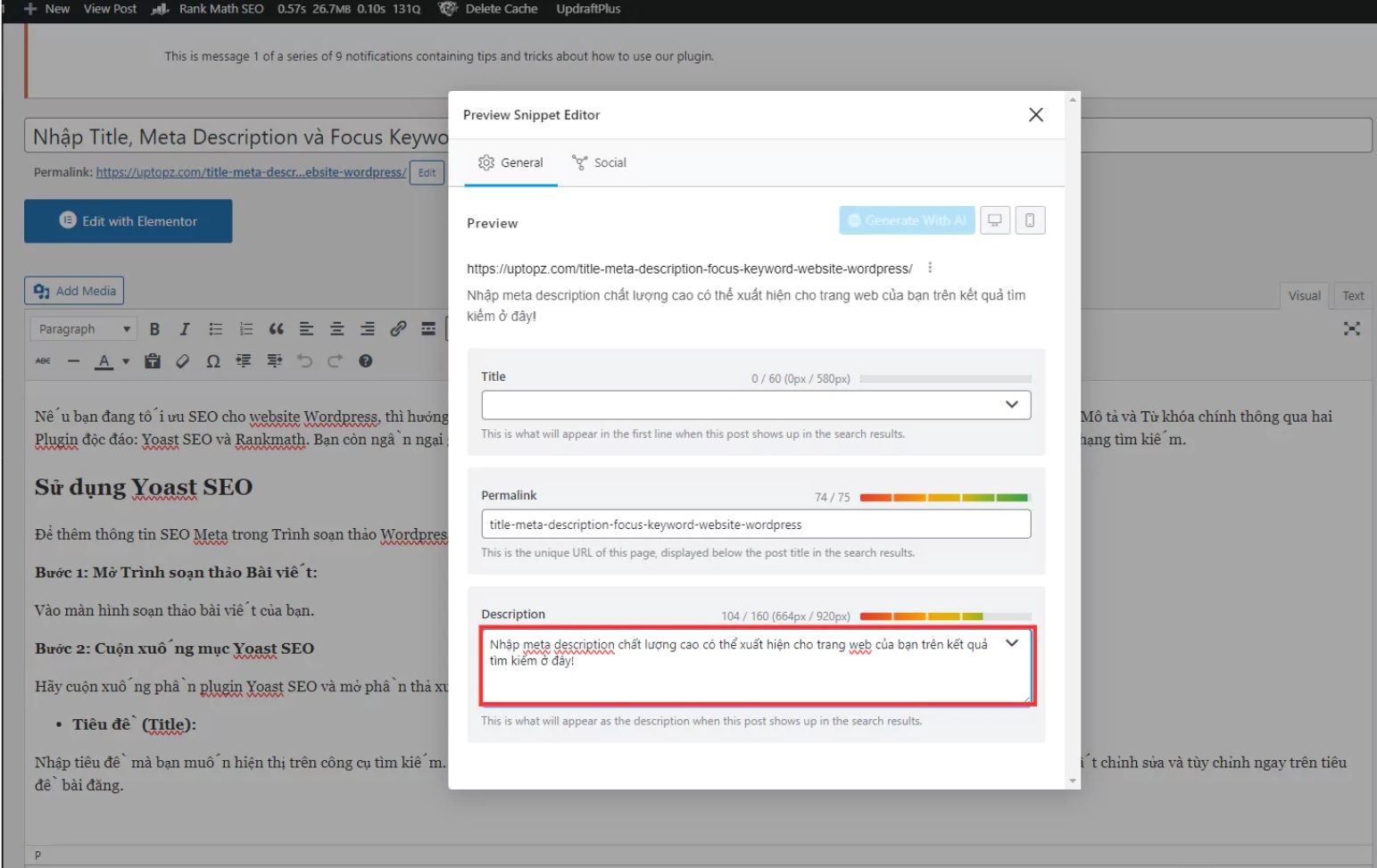Screen dimensions: 1377x868
Task: Click the Description length progress bar
Action: click(946, 616)
